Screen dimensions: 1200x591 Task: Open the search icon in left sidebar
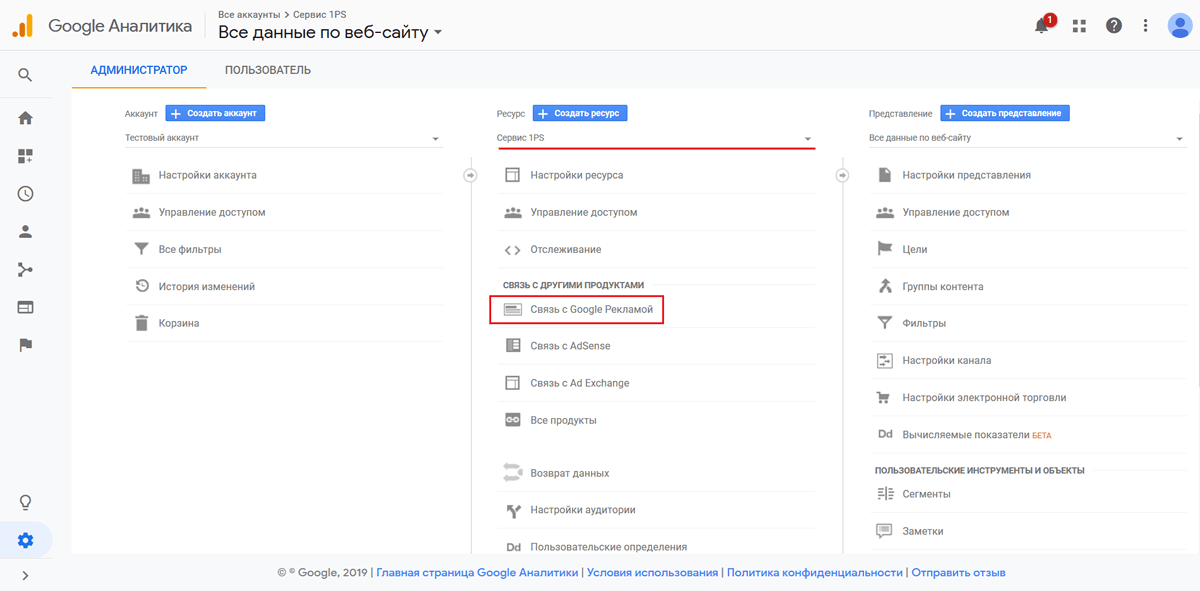point(25,75)
